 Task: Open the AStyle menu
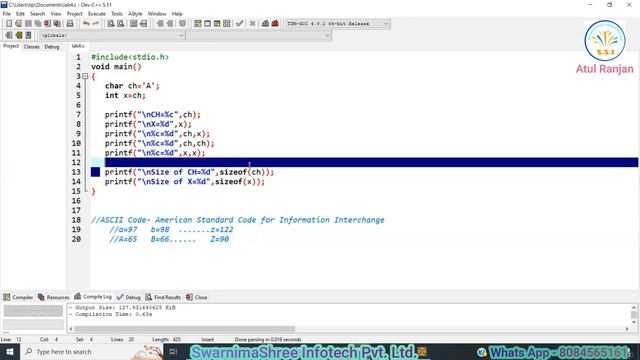click(x=135, y=13)
